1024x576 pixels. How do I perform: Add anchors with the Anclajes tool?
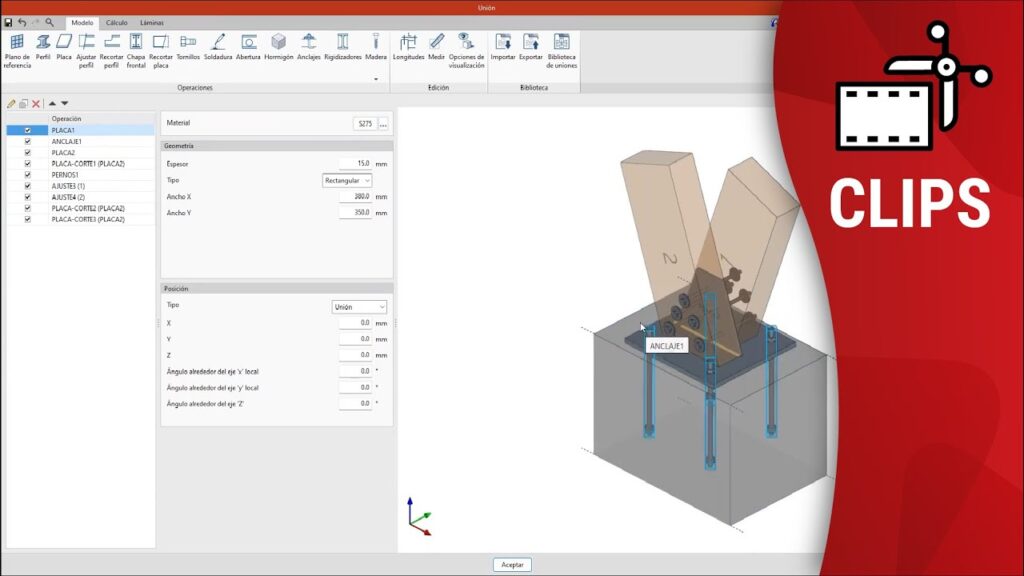tap(309, 47)
